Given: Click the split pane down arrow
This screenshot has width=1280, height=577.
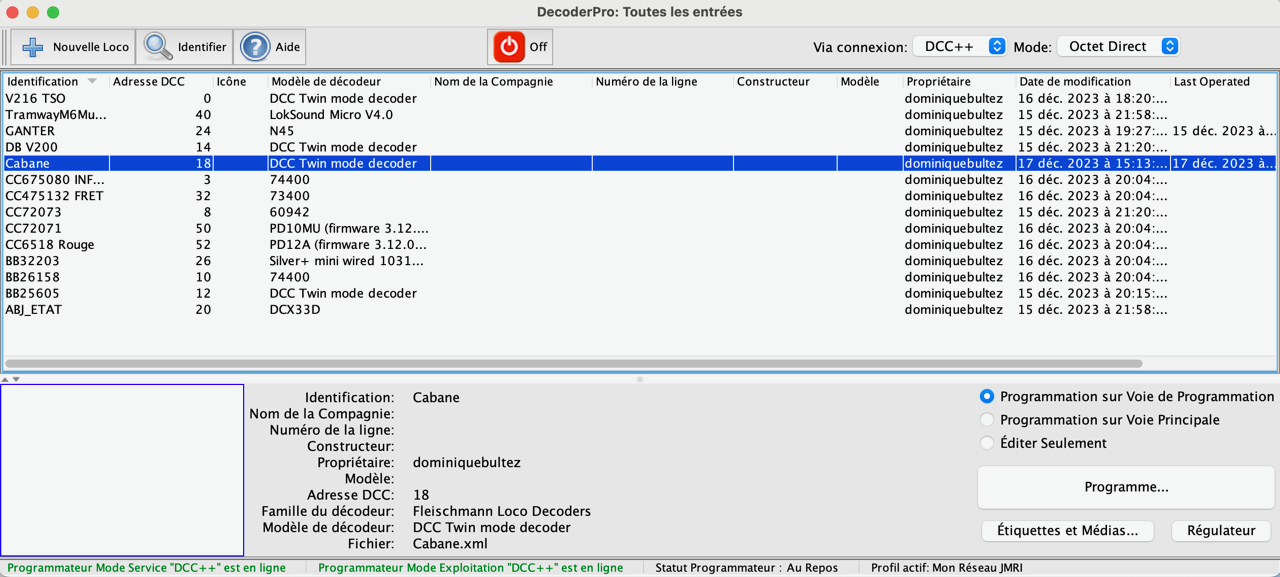Looking at the screenshot, I should [16, 379].
